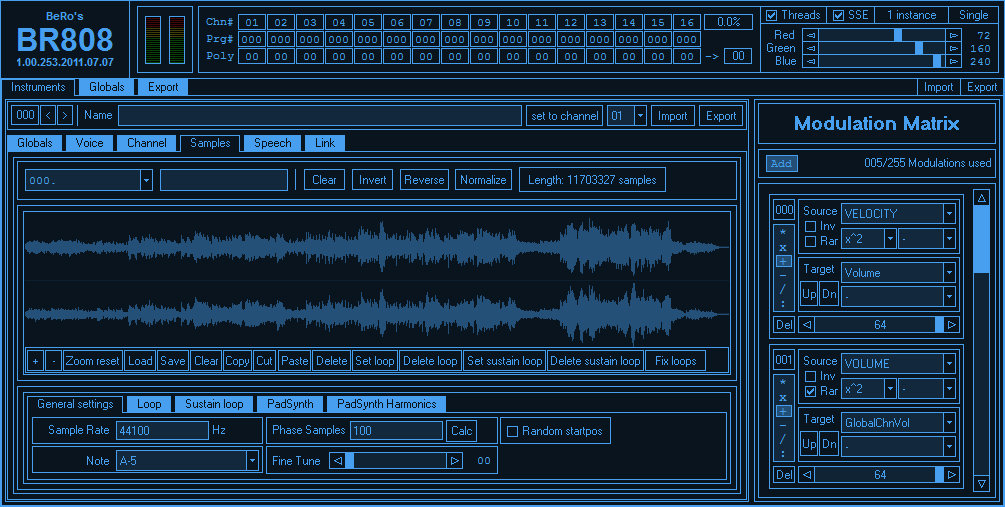Select the plus operator for modulation 001
The image size is (1005, 507).
point(783,411)
